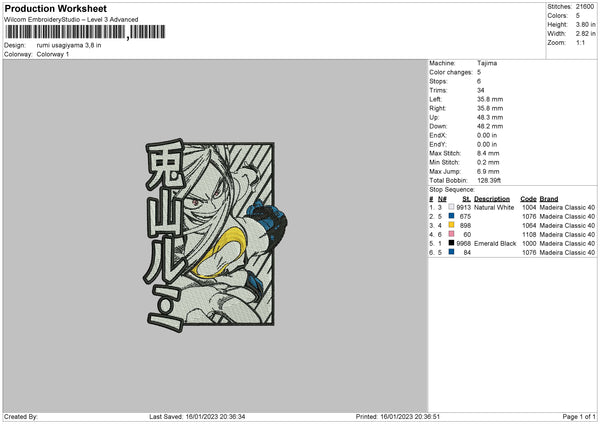Image resolution: width=600 pixels, height=424 pixels.
Task: Click the 'Color changes:' label
Action: (451, 72)
